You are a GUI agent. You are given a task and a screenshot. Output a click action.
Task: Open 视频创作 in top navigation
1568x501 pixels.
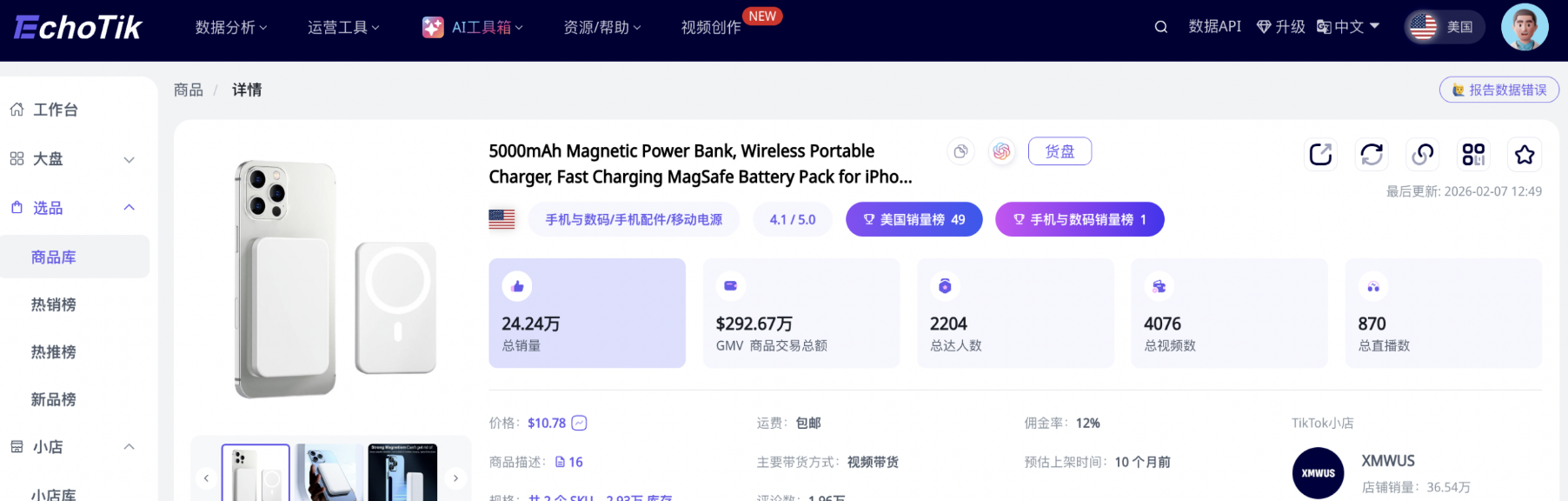(x=711, y=28)
